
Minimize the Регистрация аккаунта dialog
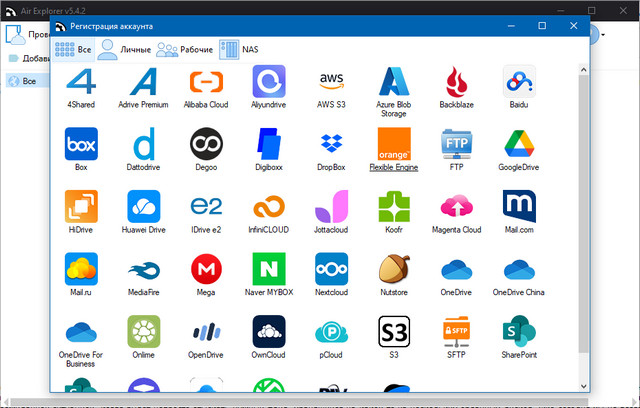point(511,26)
